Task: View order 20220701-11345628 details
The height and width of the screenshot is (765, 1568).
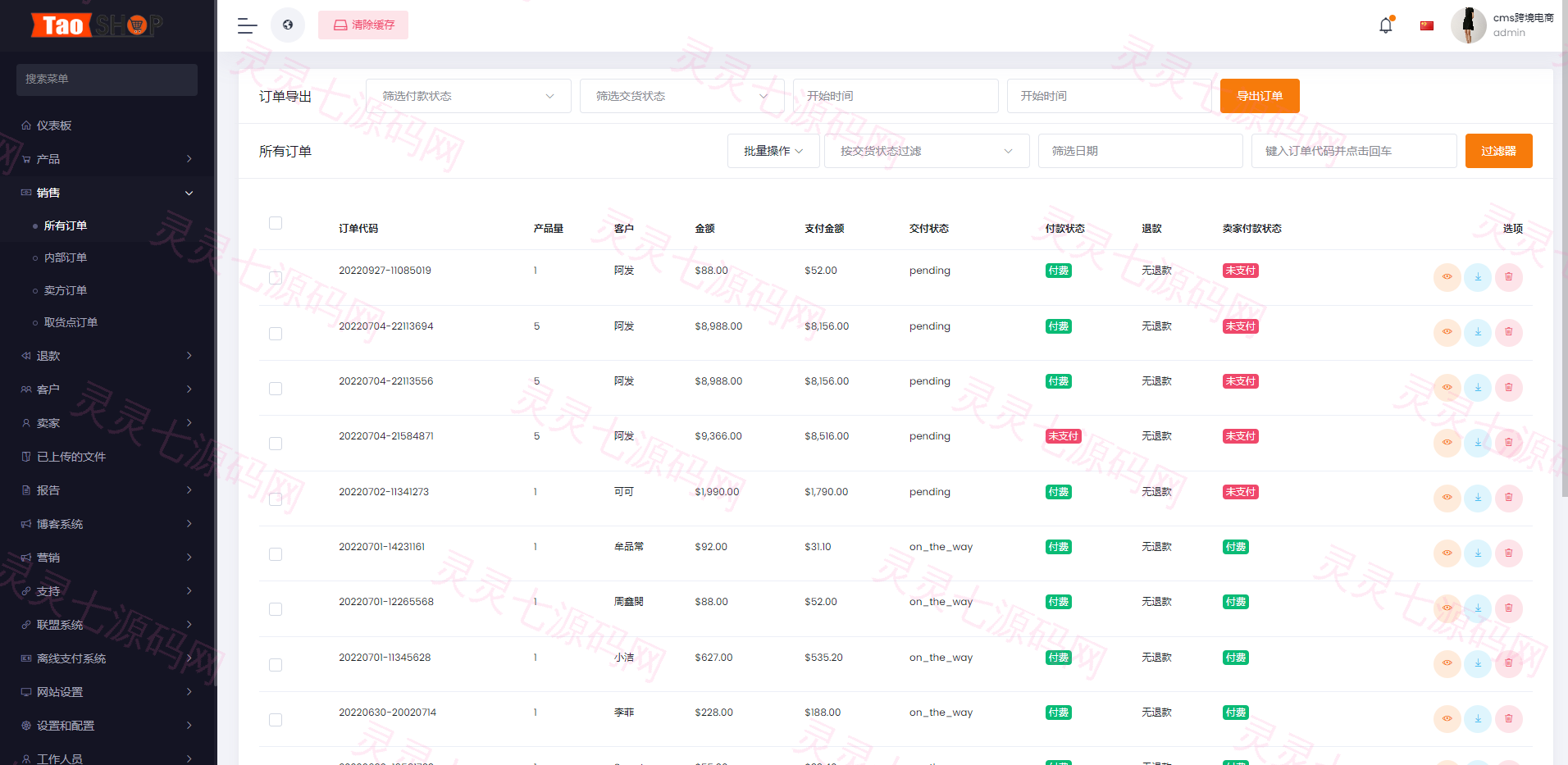Action: [1447, 663]
